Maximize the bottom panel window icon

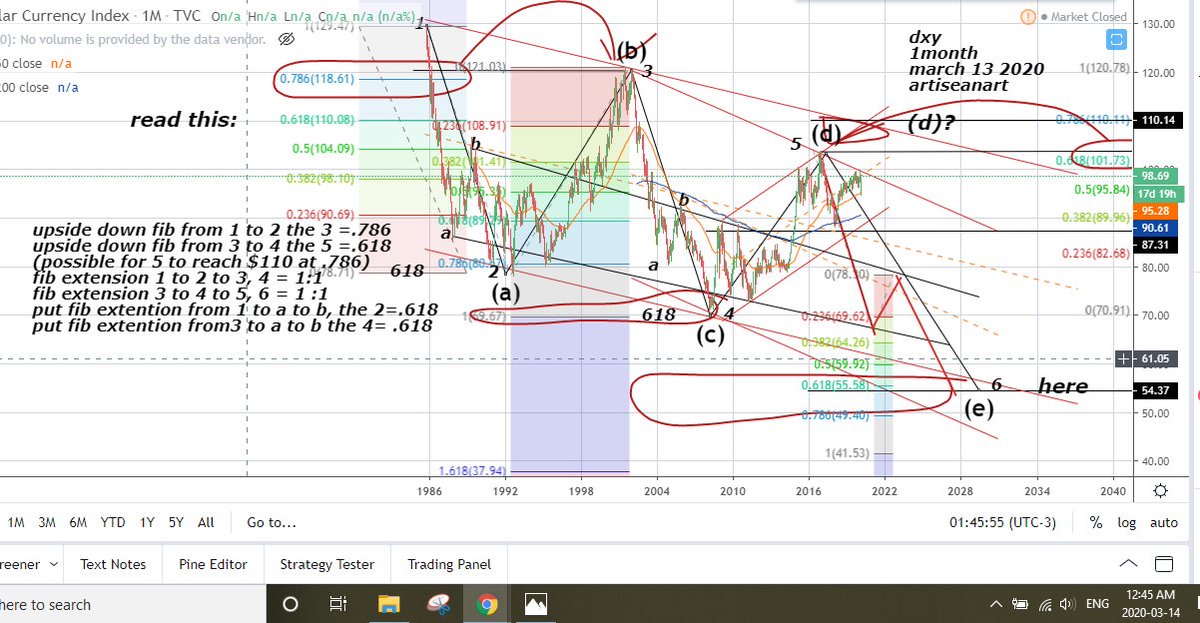pyautogui.click(x=1163, y=563)
